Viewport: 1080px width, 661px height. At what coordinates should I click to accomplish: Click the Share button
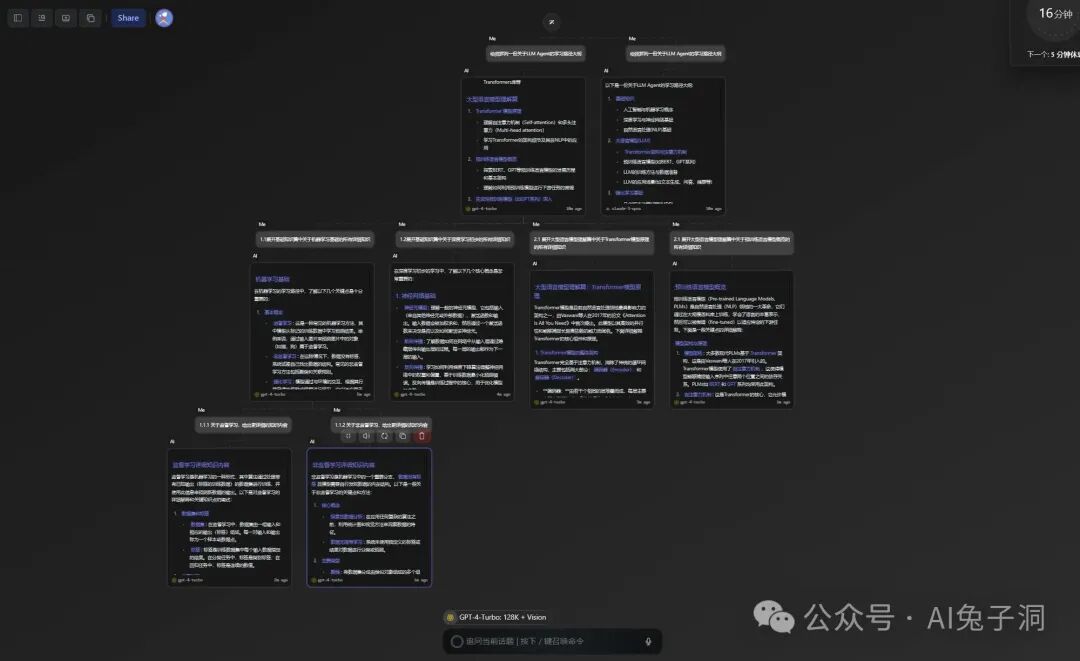[x=128, y=18]
